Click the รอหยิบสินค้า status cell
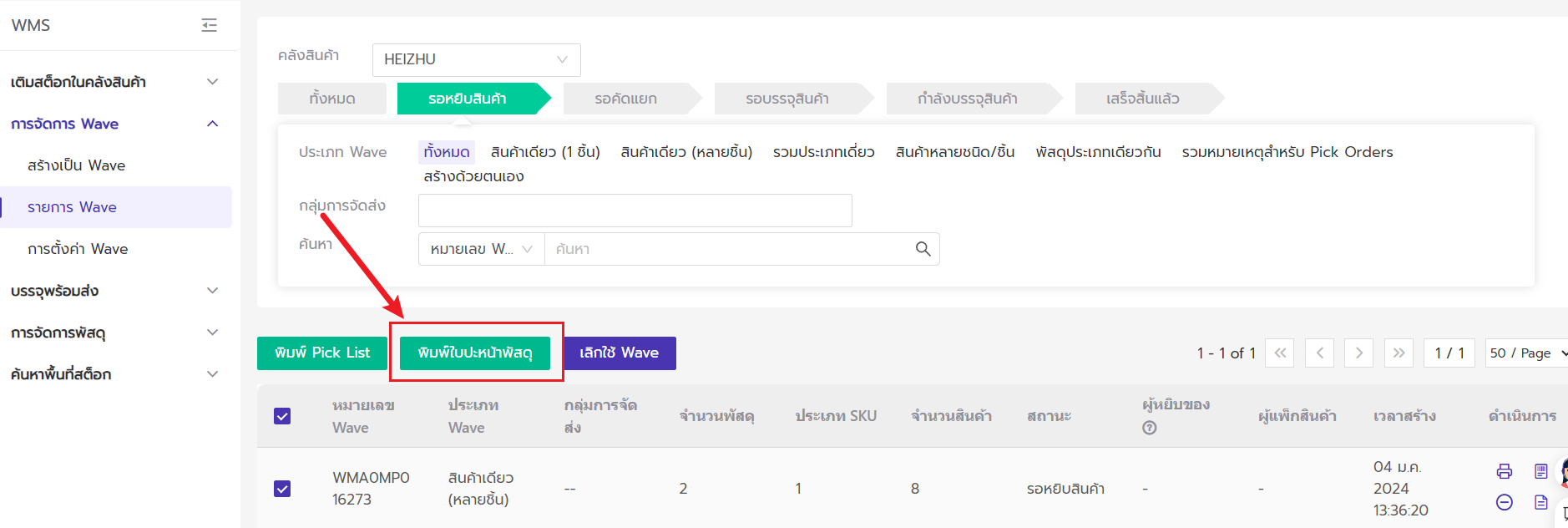Image resolution: width=1568 pixels, height=528 pixels. [1065, 489]
